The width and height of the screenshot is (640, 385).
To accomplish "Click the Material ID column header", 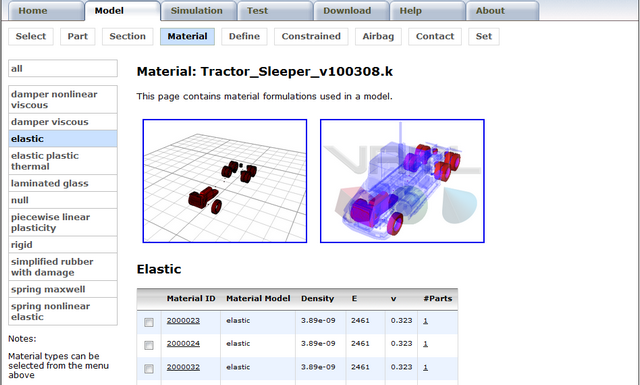I will click(191, 298).
